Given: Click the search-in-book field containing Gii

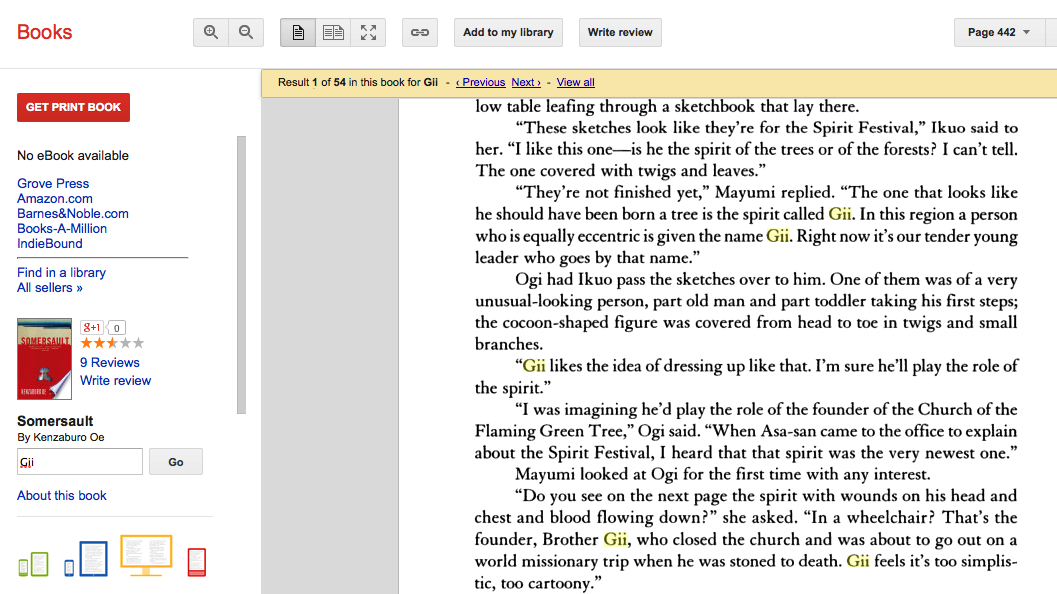Looking at the screenshot, I should [80, 462].
